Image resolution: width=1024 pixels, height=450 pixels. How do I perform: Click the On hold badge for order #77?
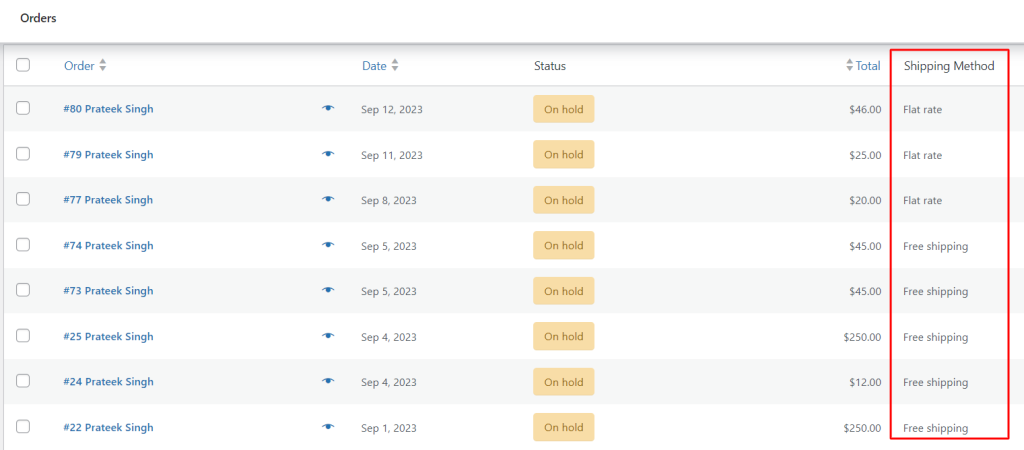click(564, 200)
